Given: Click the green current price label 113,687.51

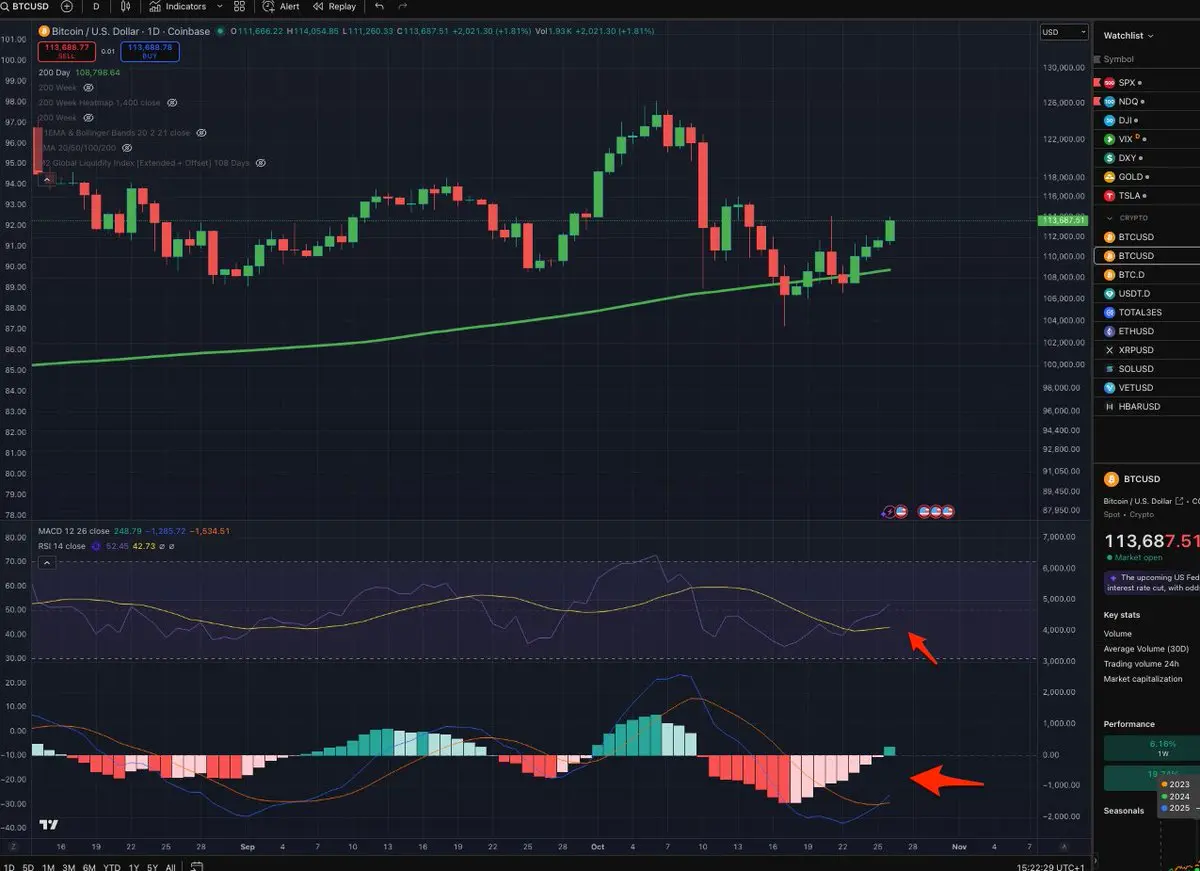Looking at the screenshot, I should (x=1064, y=219).
